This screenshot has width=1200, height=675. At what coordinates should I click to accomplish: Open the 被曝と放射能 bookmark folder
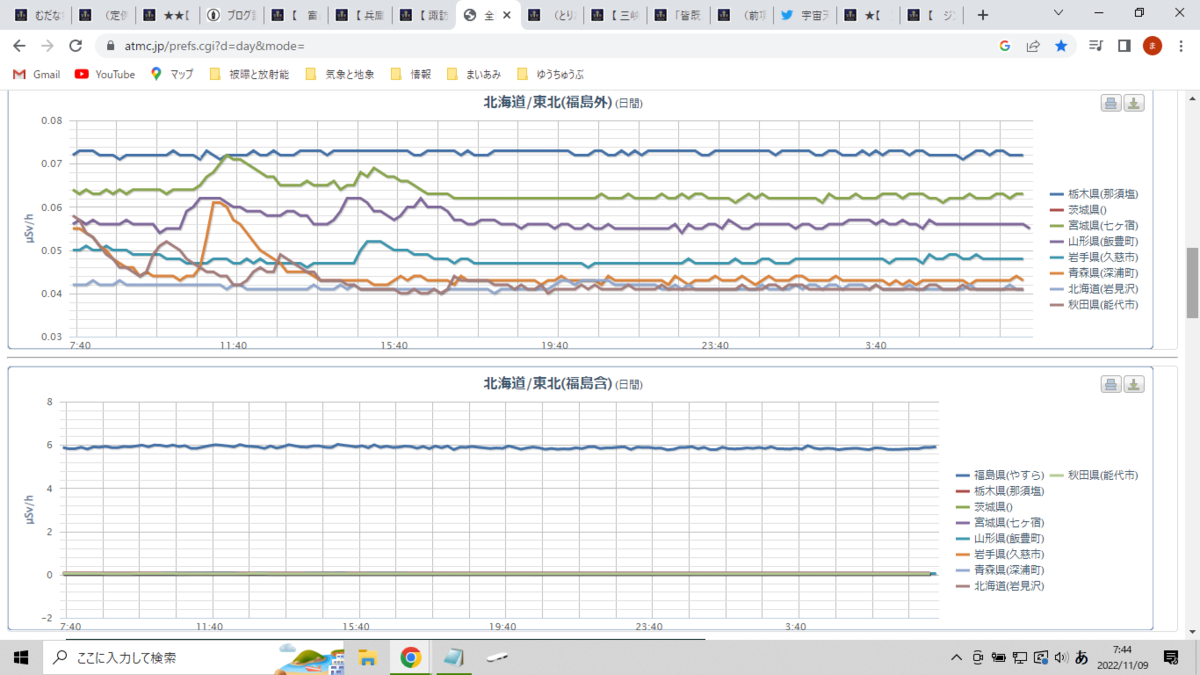[249, 74]
